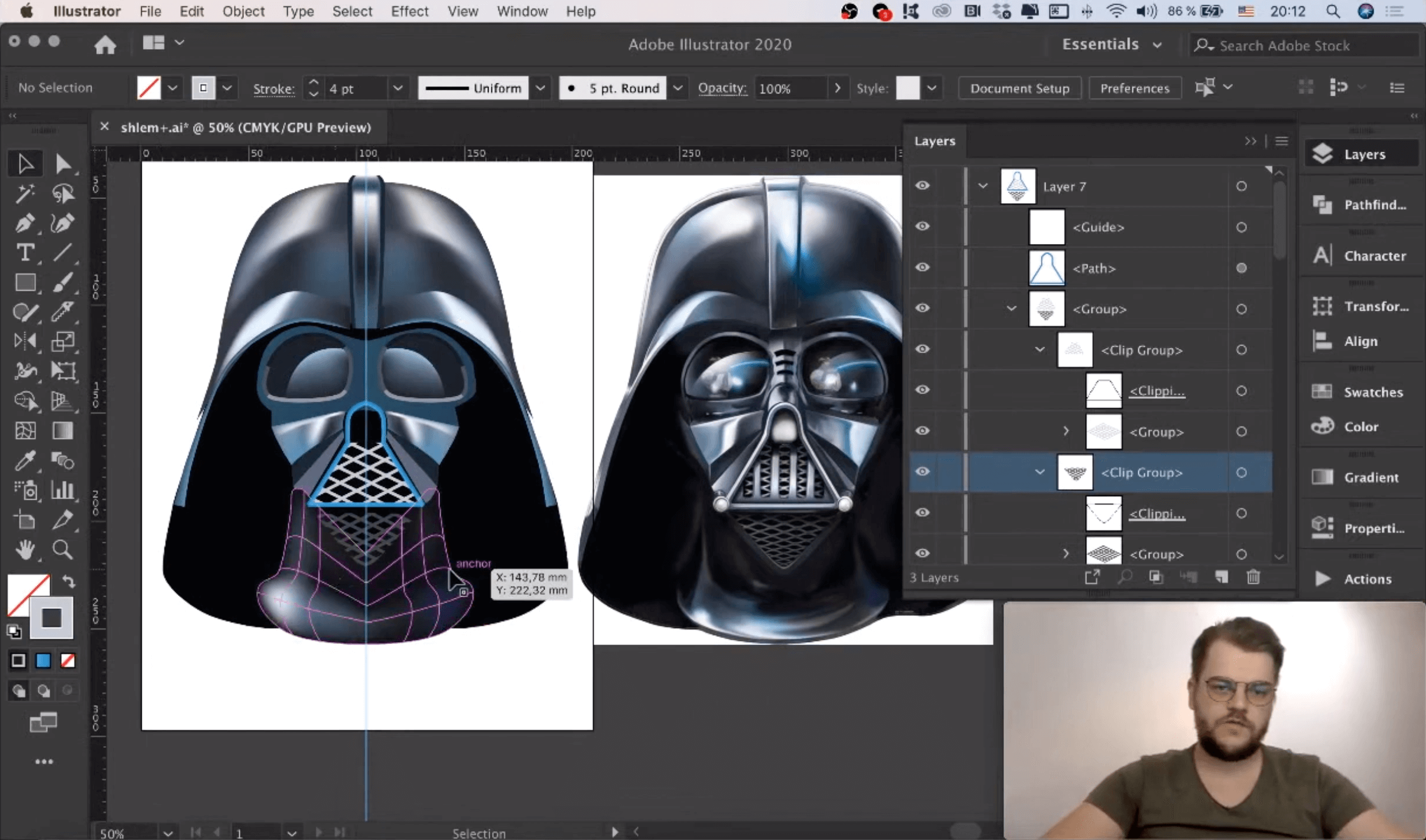Hide the highlighted Clip Group layer

[x=922, y=472]
